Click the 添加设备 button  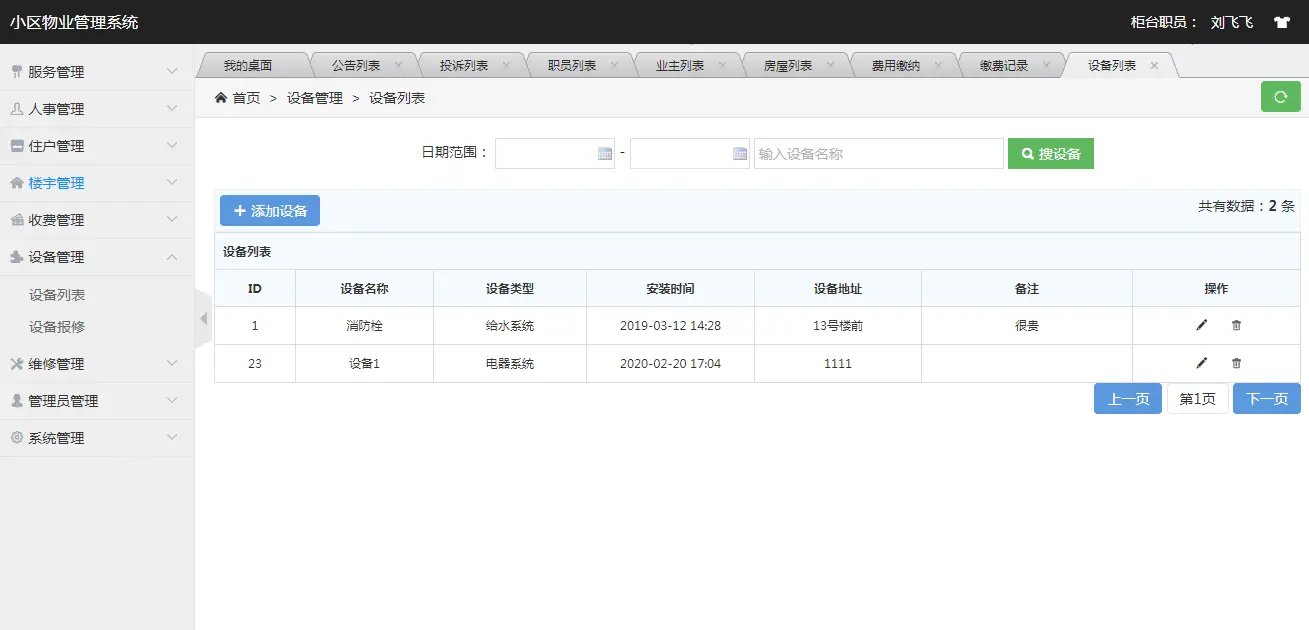tap(270, 211)
